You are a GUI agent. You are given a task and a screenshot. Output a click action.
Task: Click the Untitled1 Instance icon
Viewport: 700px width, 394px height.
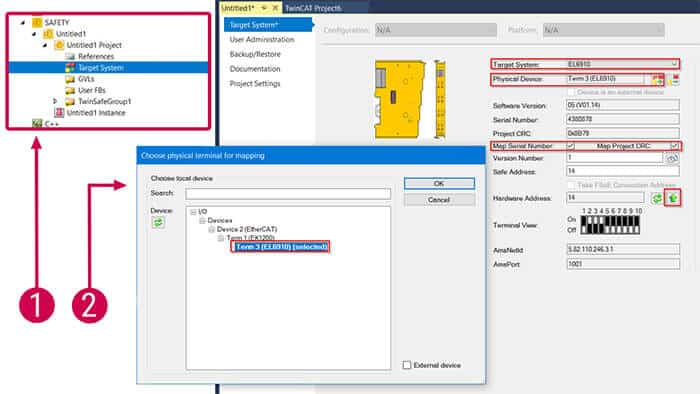click(59, 113)
